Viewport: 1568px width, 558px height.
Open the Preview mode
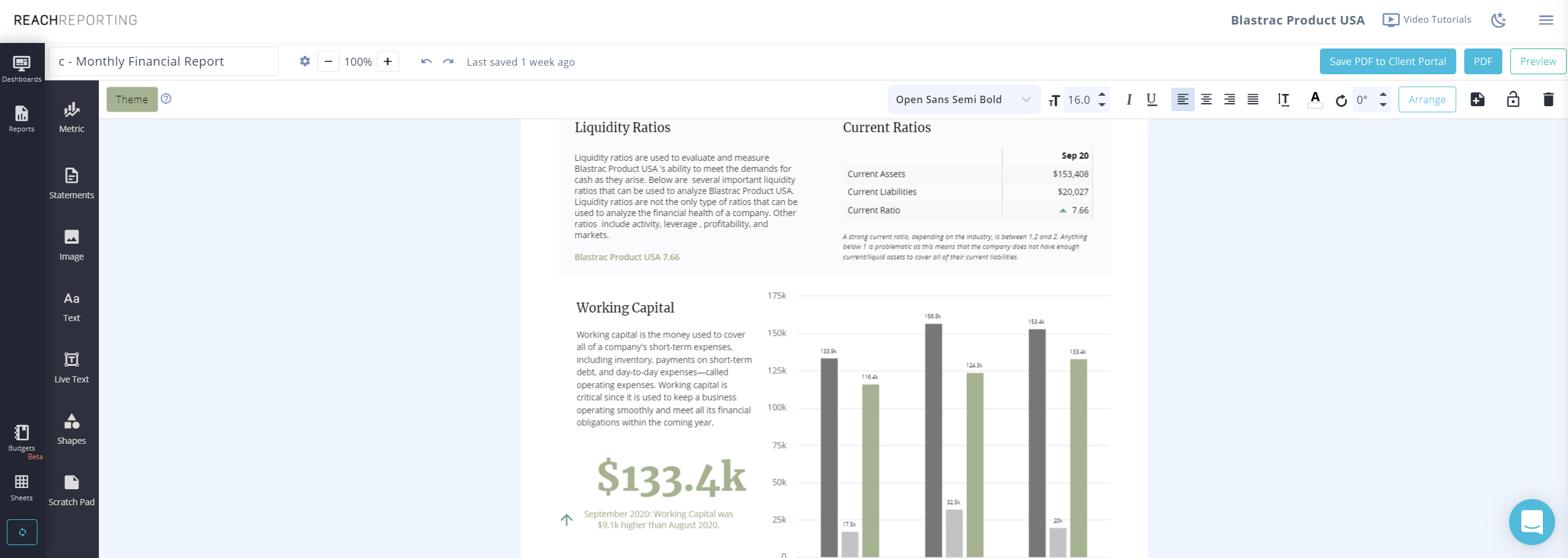pyautogui.click(x=1538, y=61)
